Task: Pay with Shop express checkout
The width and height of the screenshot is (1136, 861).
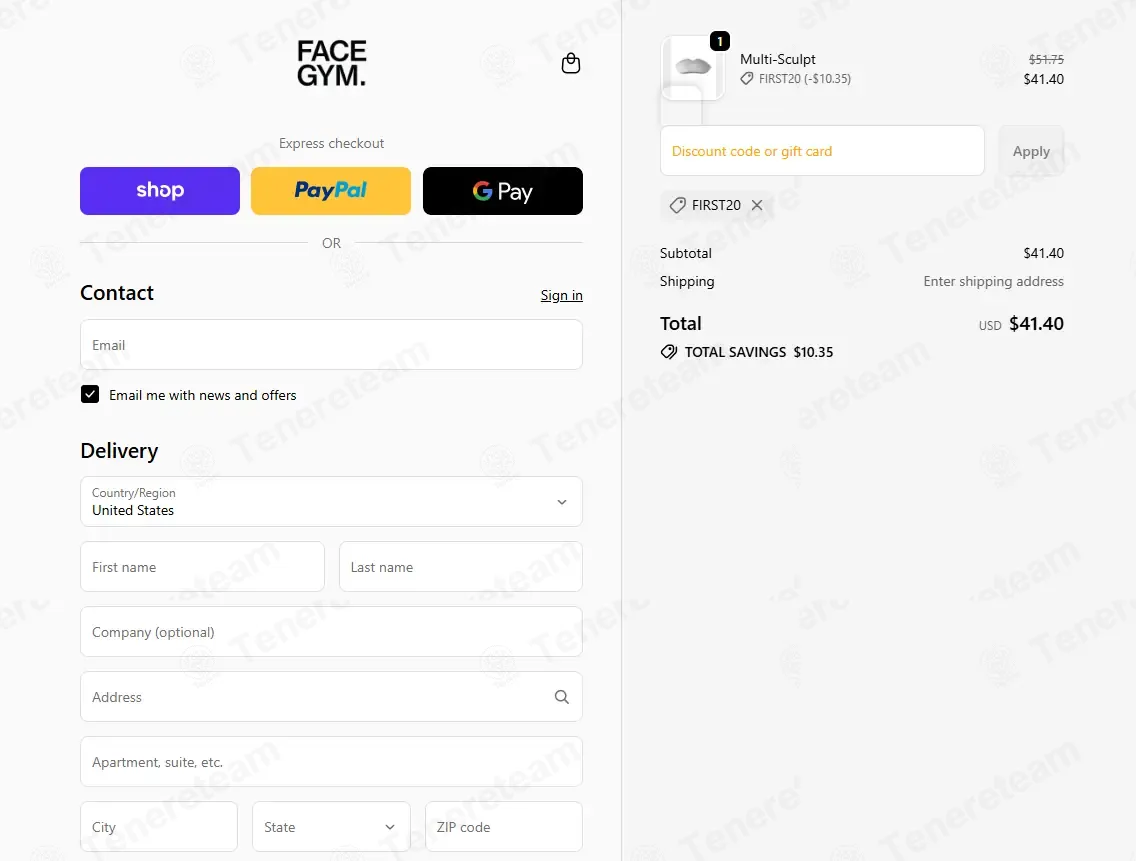Action: coord(159,191)
